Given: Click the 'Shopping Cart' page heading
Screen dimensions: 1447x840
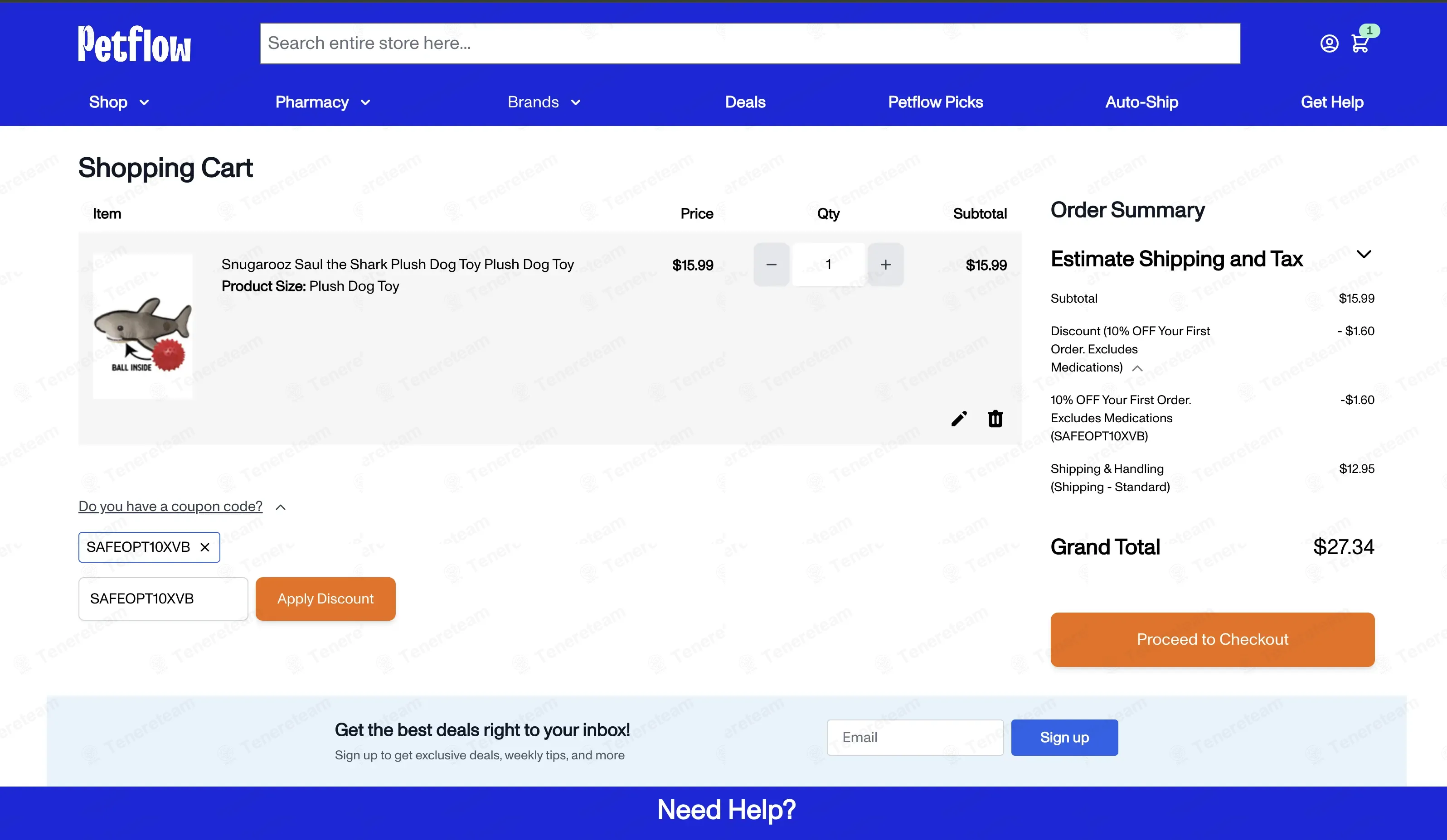Looking at the screenshot, I should point(165,168).
